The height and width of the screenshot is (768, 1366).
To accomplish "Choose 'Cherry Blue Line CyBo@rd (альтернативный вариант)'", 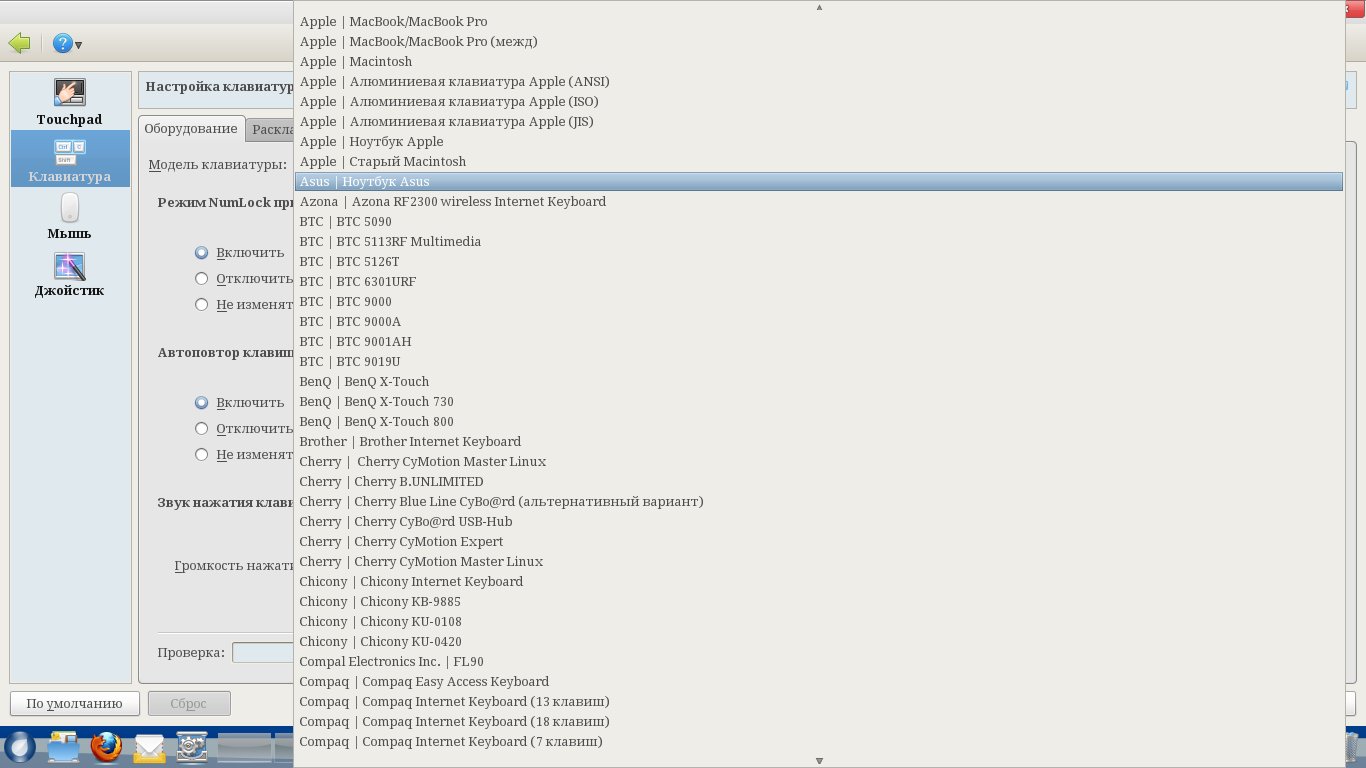I will point(819,502).
